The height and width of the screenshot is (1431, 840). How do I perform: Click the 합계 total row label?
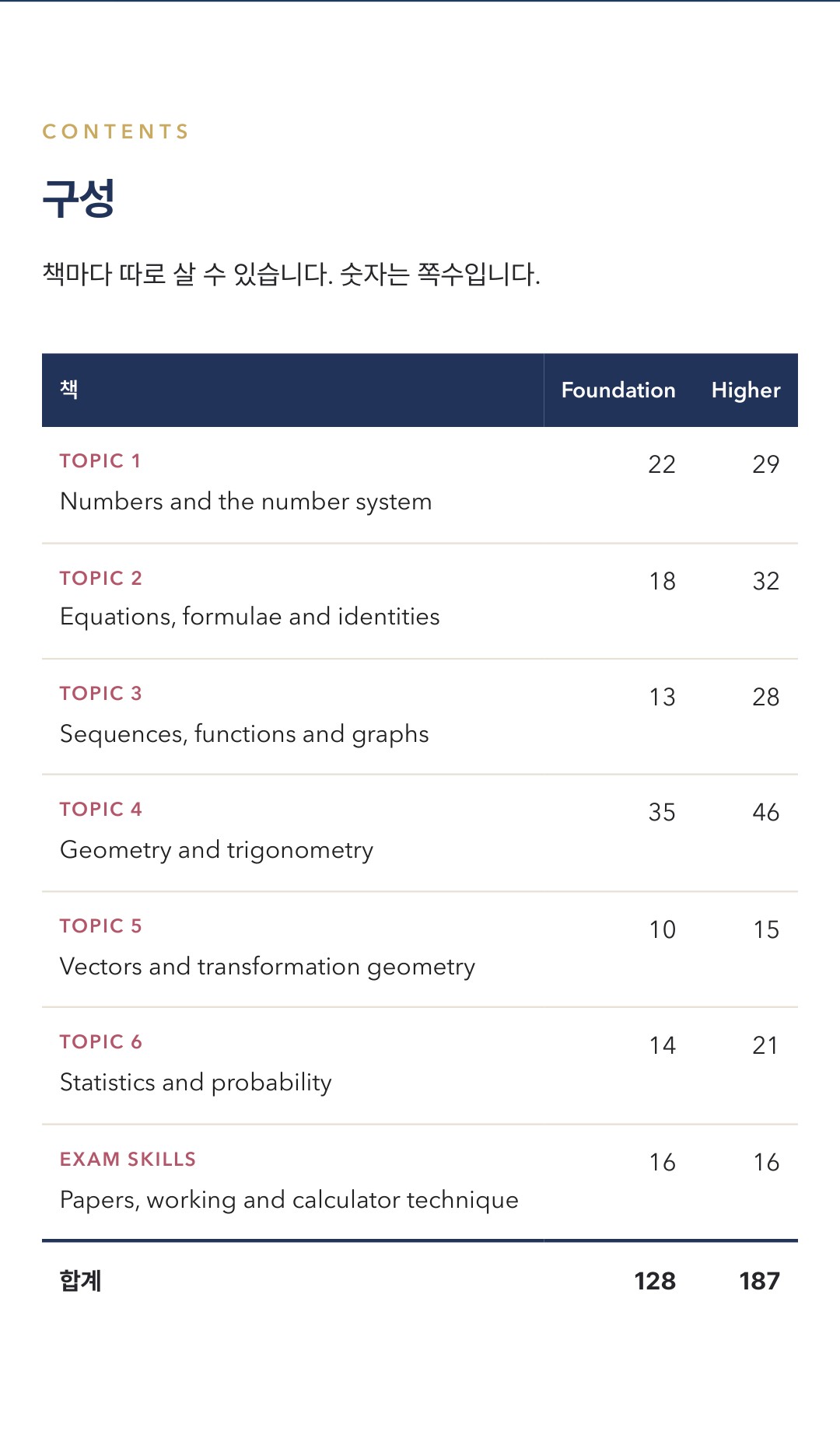click(x=81, y=1281)
